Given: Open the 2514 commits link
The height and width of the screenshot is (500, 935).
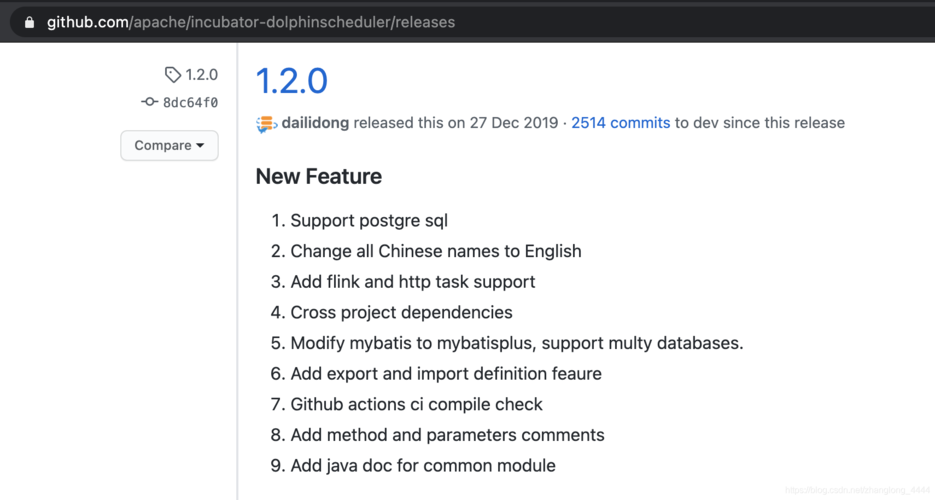Looking at the screenshot, I should click(x=621, y=123).
